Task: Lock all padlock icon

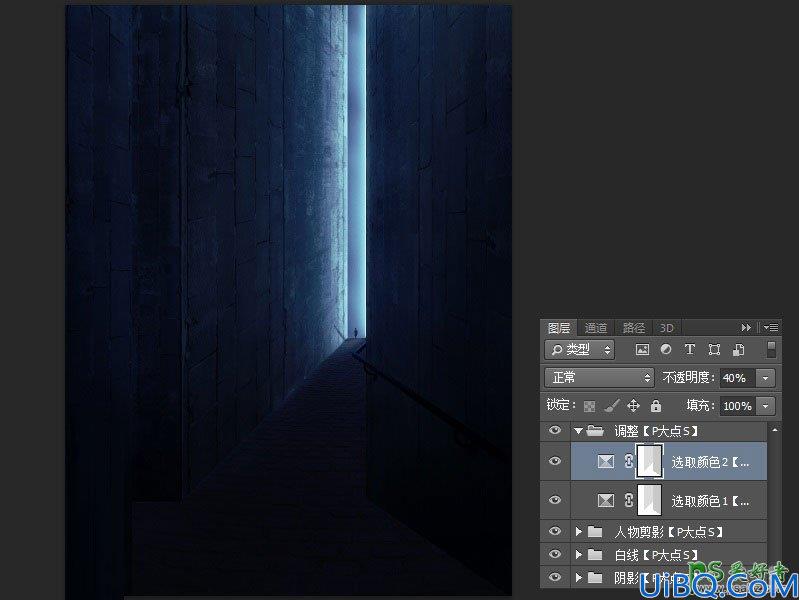Action: [x=656, y=406]
